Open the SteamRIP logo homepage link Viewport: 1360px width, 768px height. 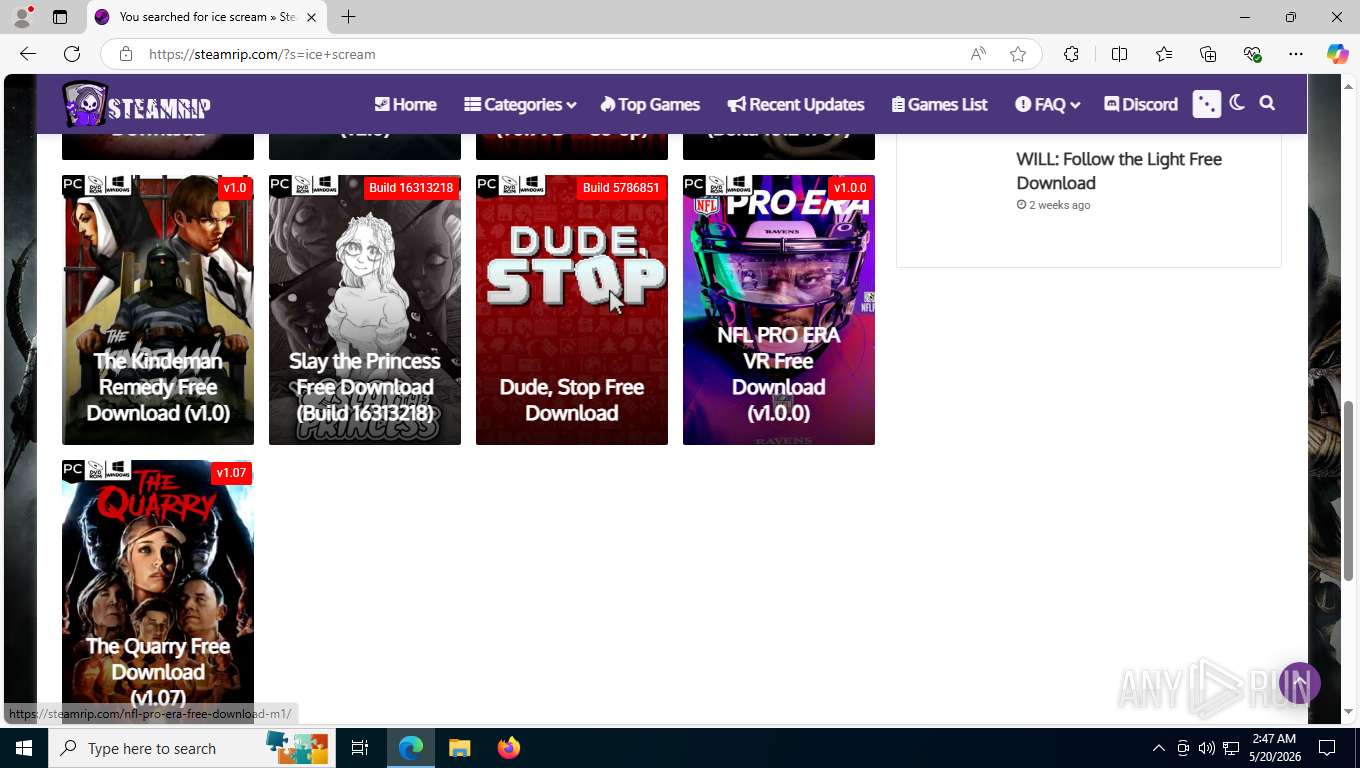click(137, 104)
